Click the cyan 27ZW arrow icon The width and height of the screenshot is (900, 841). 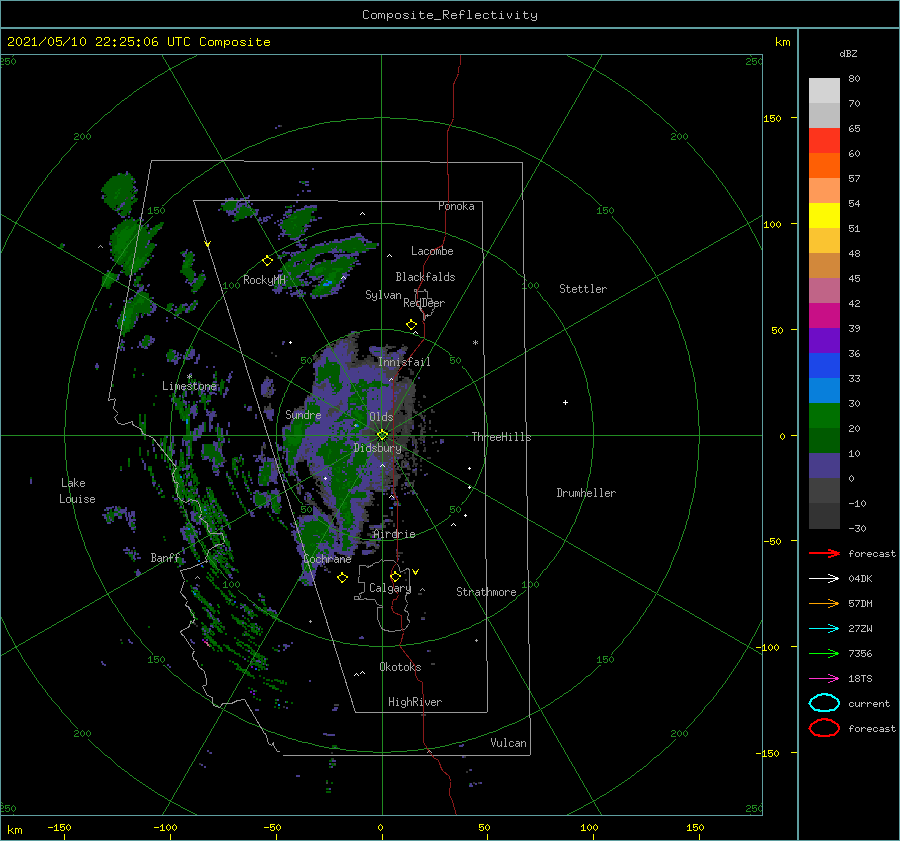point(824,629)
